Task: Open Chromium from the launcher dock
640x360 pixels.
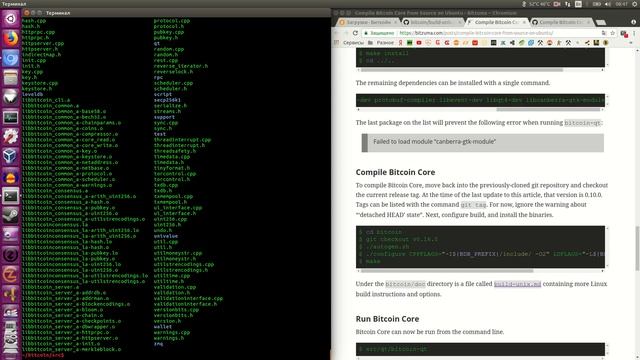Action: click(11, 58)
